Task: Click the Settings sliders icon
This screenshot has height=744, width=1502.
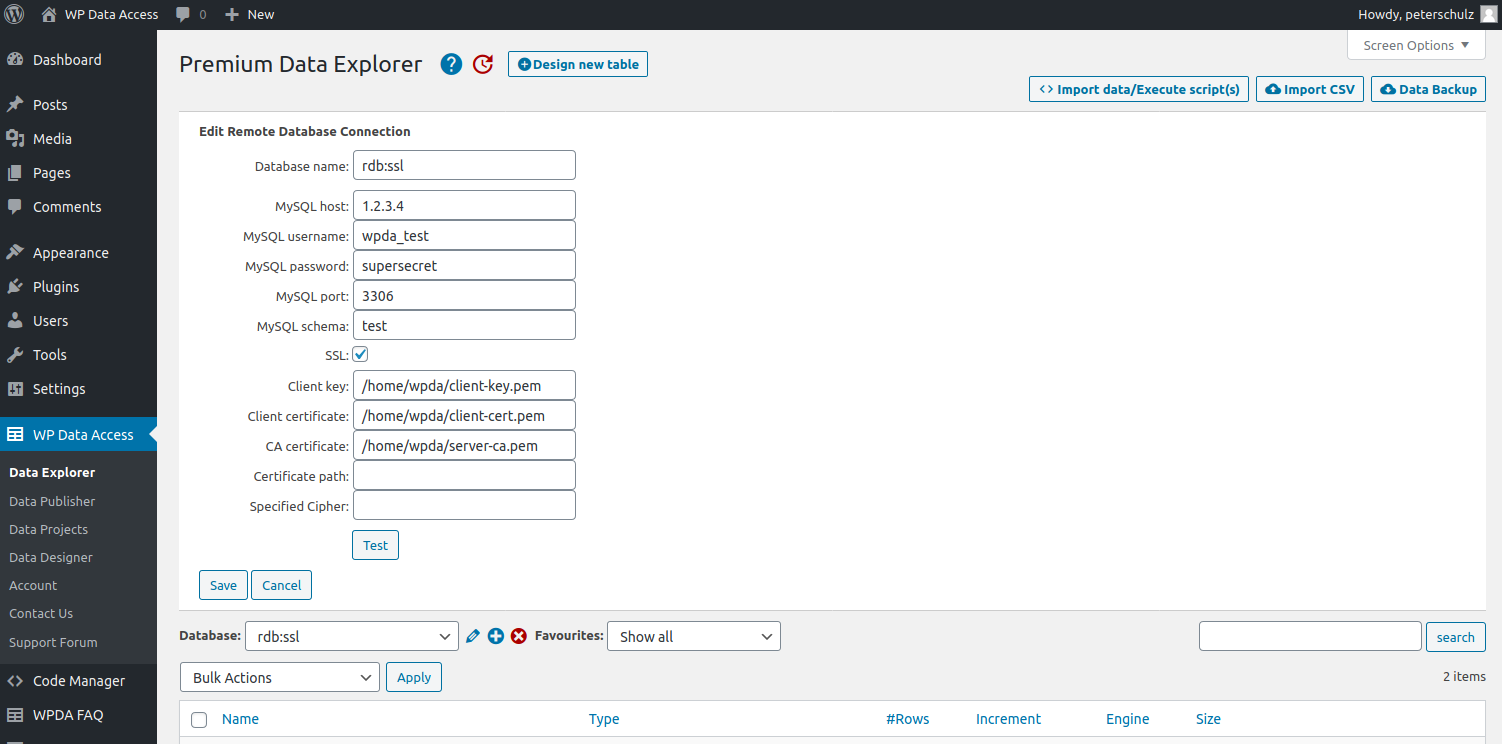Action: click(x=15, y=389)
